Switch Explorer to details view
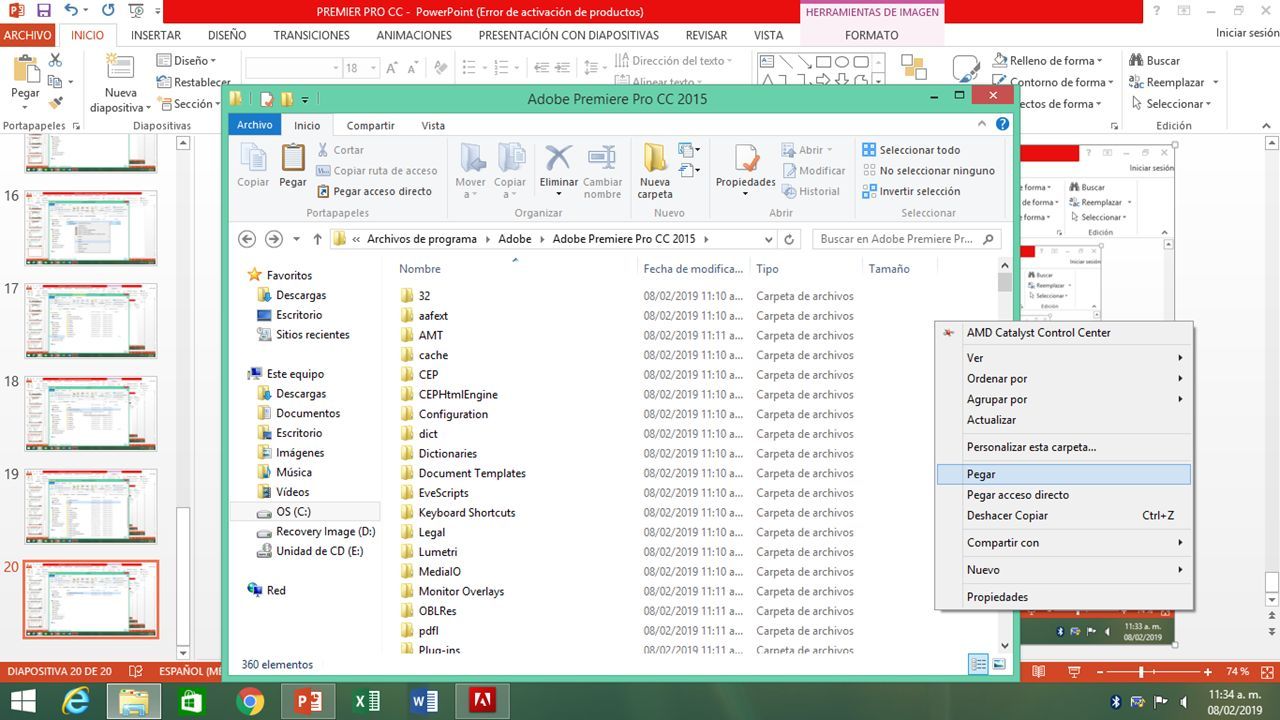Viewport: 1280px width, 720px height. click(979, 665)
